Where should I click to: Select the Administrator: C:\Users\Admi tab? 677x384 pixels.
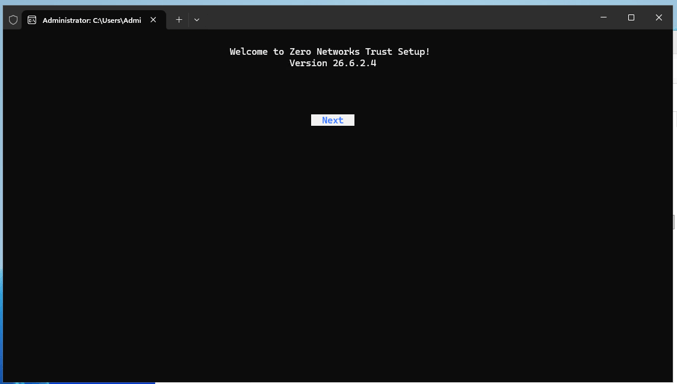[94, 20]
